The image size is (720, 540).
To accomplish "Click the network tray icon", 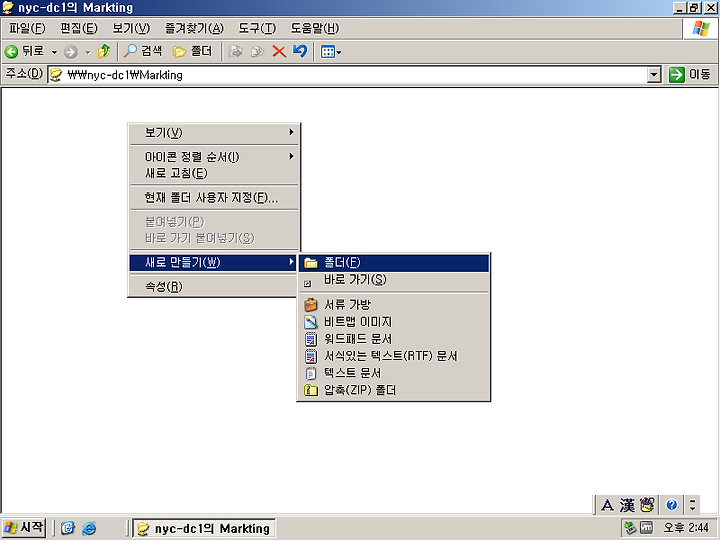I will (630, 528).
